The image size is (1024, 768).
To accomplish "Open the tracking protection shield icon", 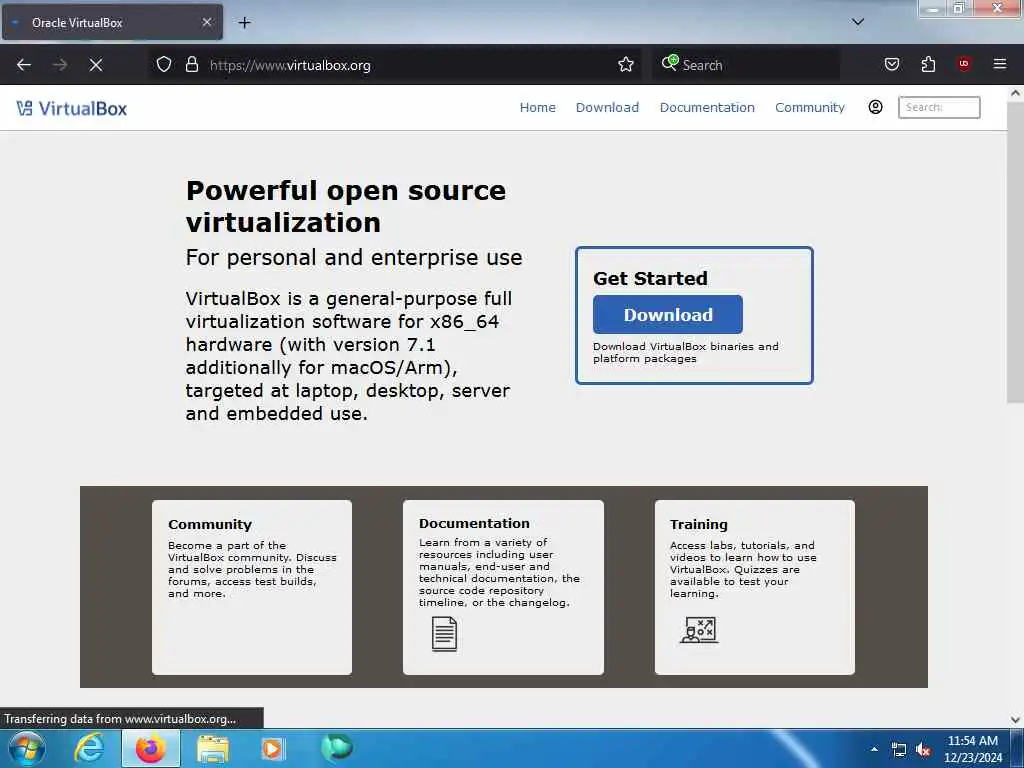I will pyautogui.click(x=164, y=65).
